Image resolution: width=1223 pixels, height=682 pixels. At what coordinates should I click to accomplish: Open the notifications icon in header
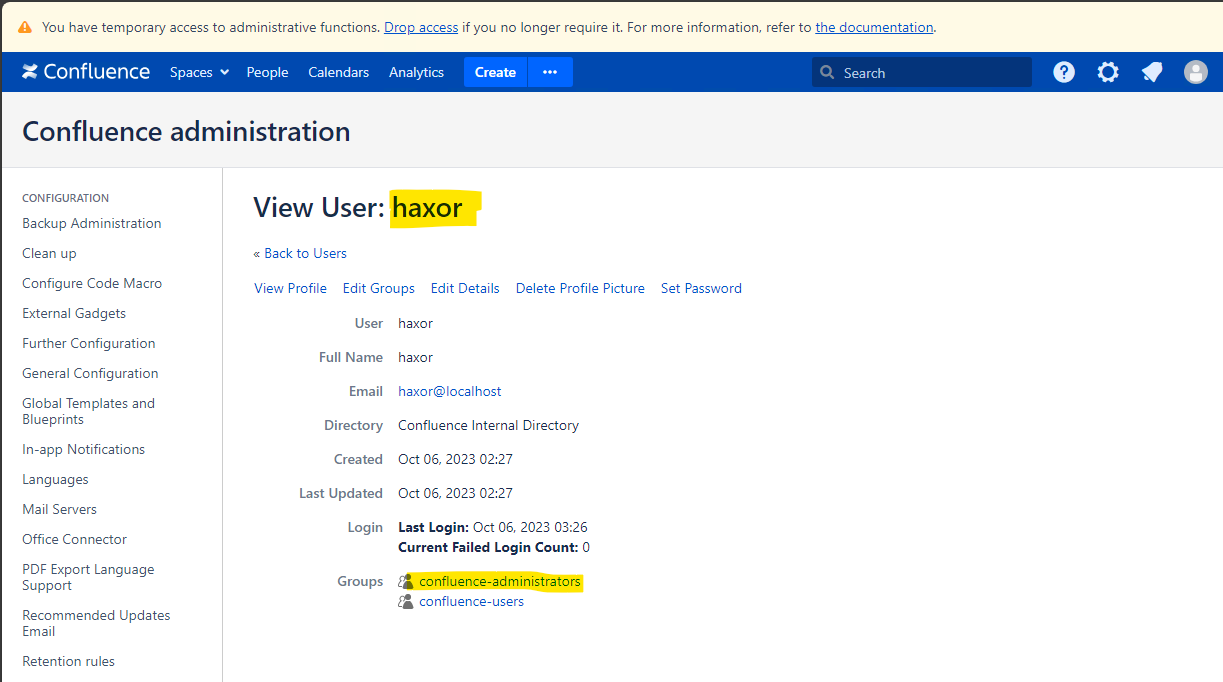coord(1152,72)
